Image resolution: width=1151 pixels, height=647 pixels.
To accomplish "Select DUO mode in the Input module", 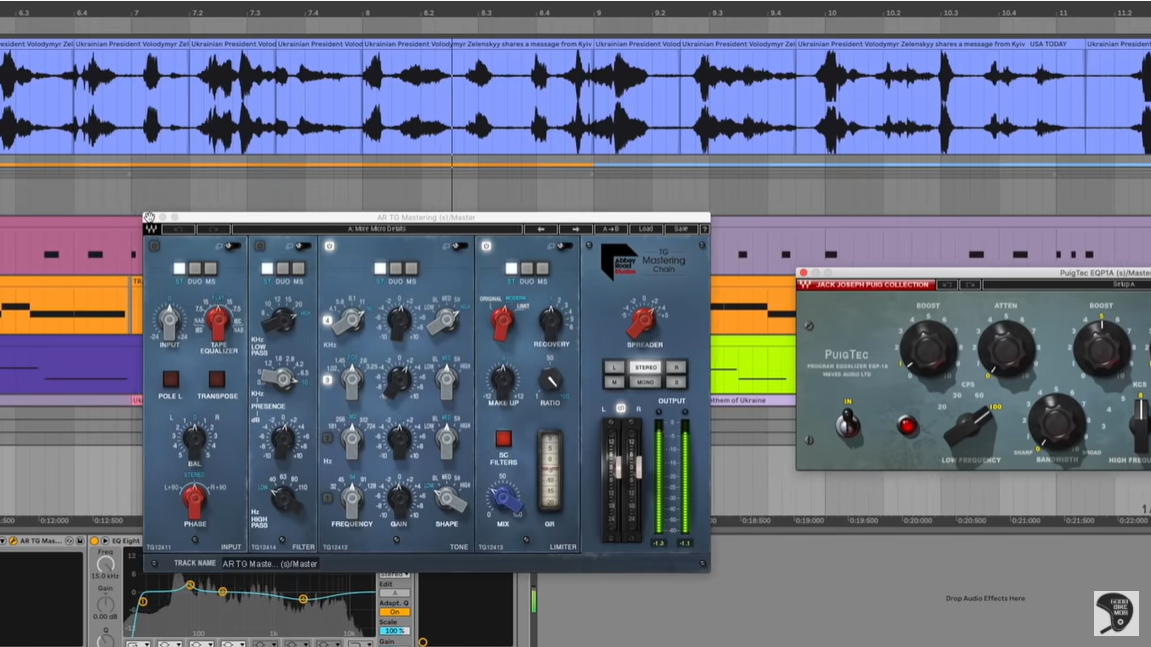I will (195, 269).
